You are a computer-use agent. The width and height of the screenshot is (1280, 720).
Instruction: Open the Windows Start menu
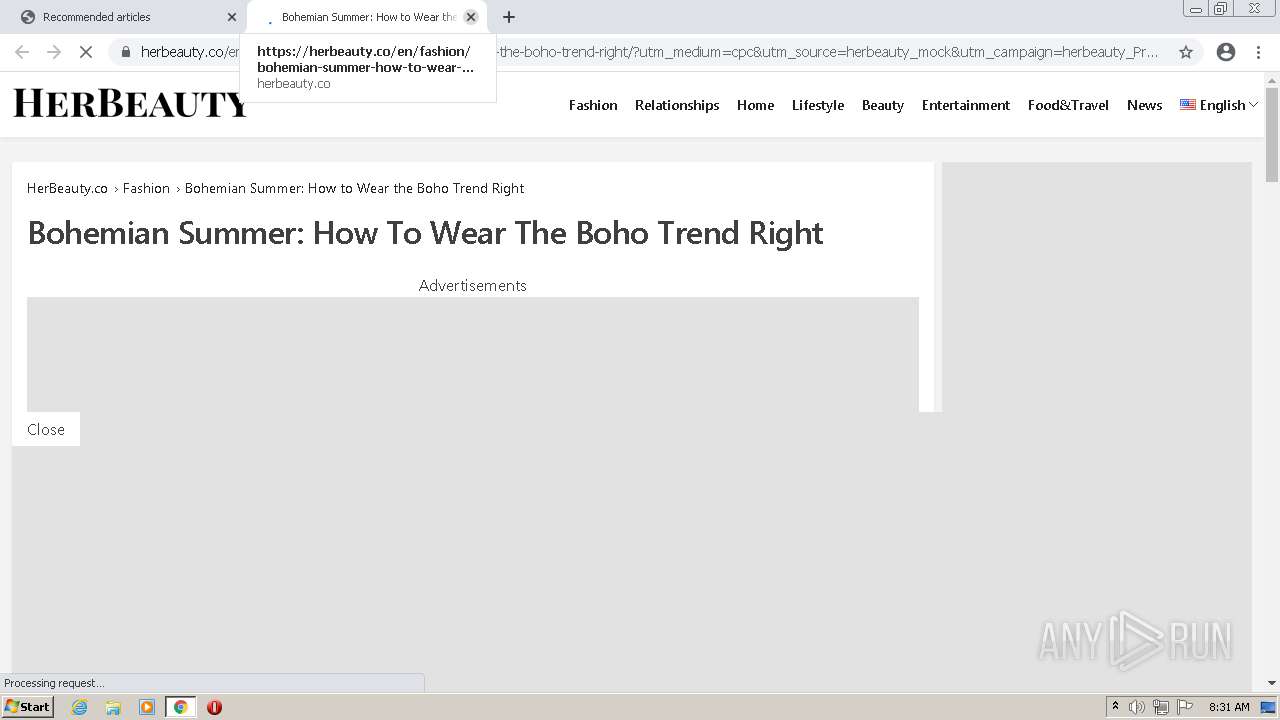[27, 707]
